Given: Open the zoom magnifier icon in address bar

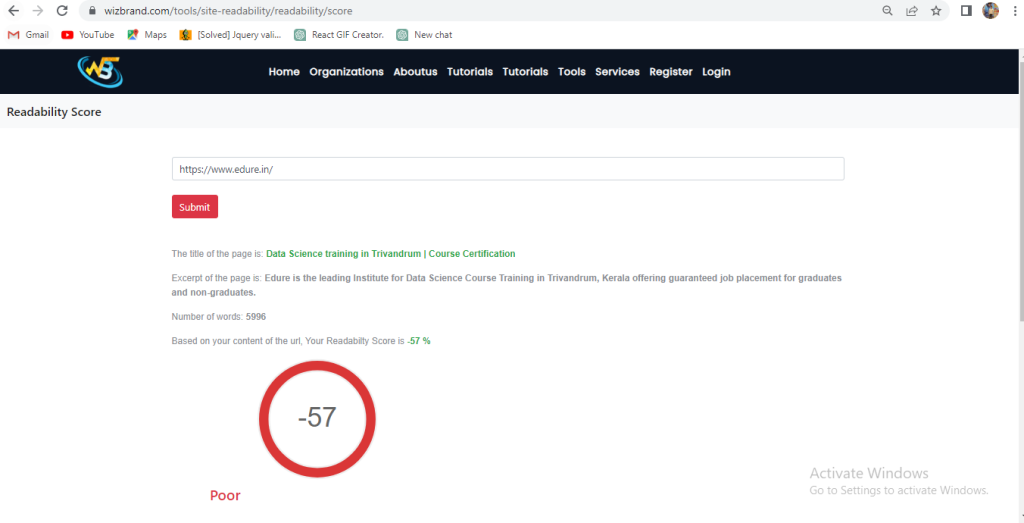Looking at the screenshot, I should coord(887,11).
